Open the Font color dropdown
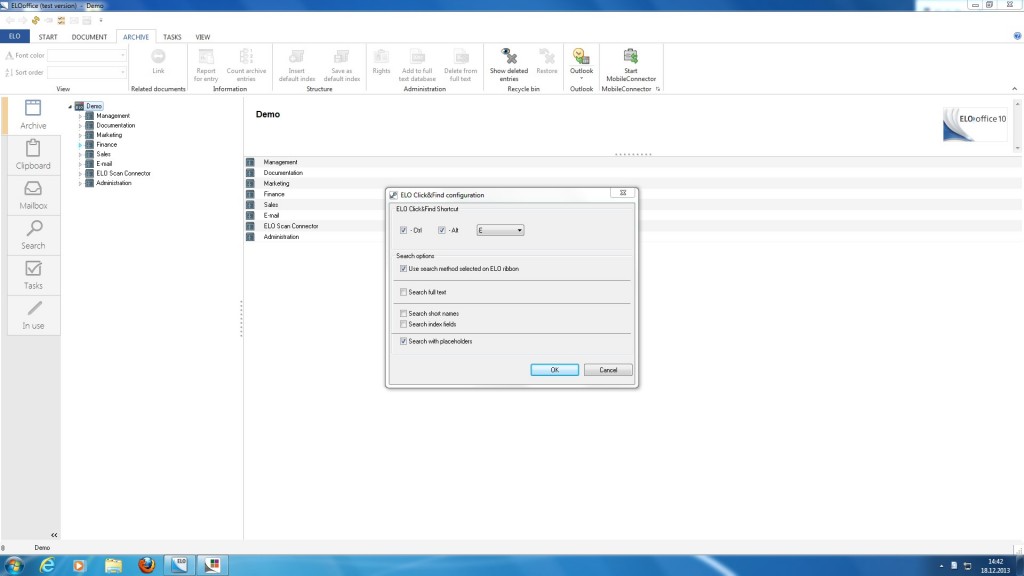This screenshot has width=1024, height=576. pyautogui.click(x=86, y=56)
